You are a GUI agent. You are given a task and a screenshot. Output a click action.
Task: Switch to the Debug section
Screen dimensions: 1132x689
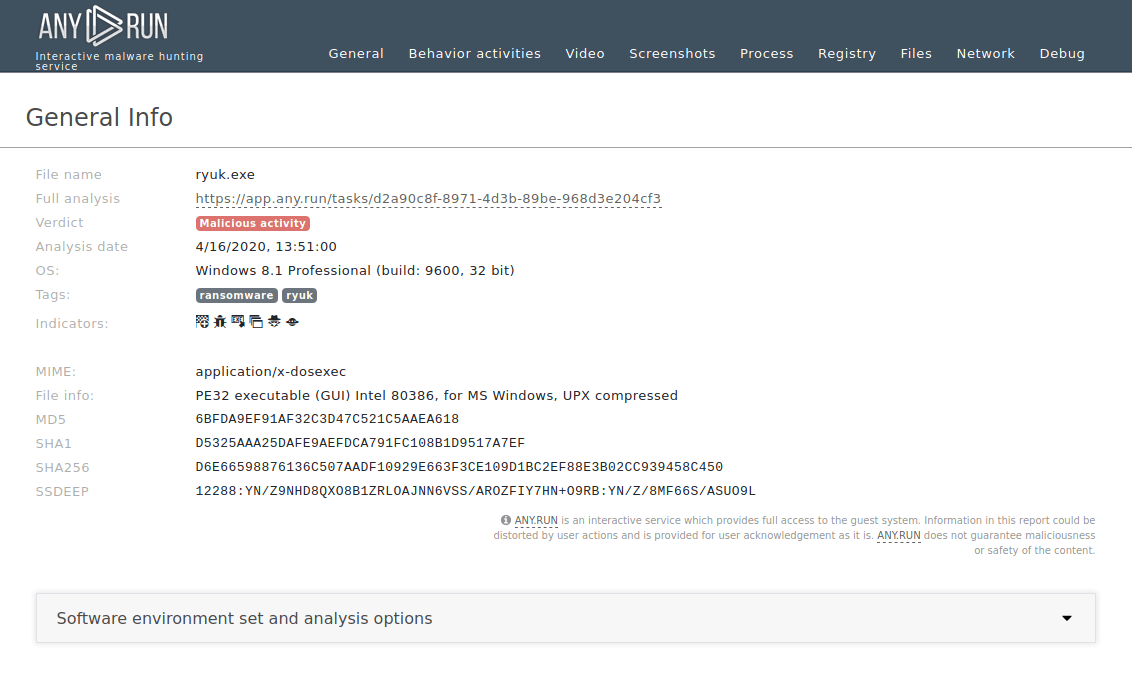pyautogui.click(x=1062, y=53)
